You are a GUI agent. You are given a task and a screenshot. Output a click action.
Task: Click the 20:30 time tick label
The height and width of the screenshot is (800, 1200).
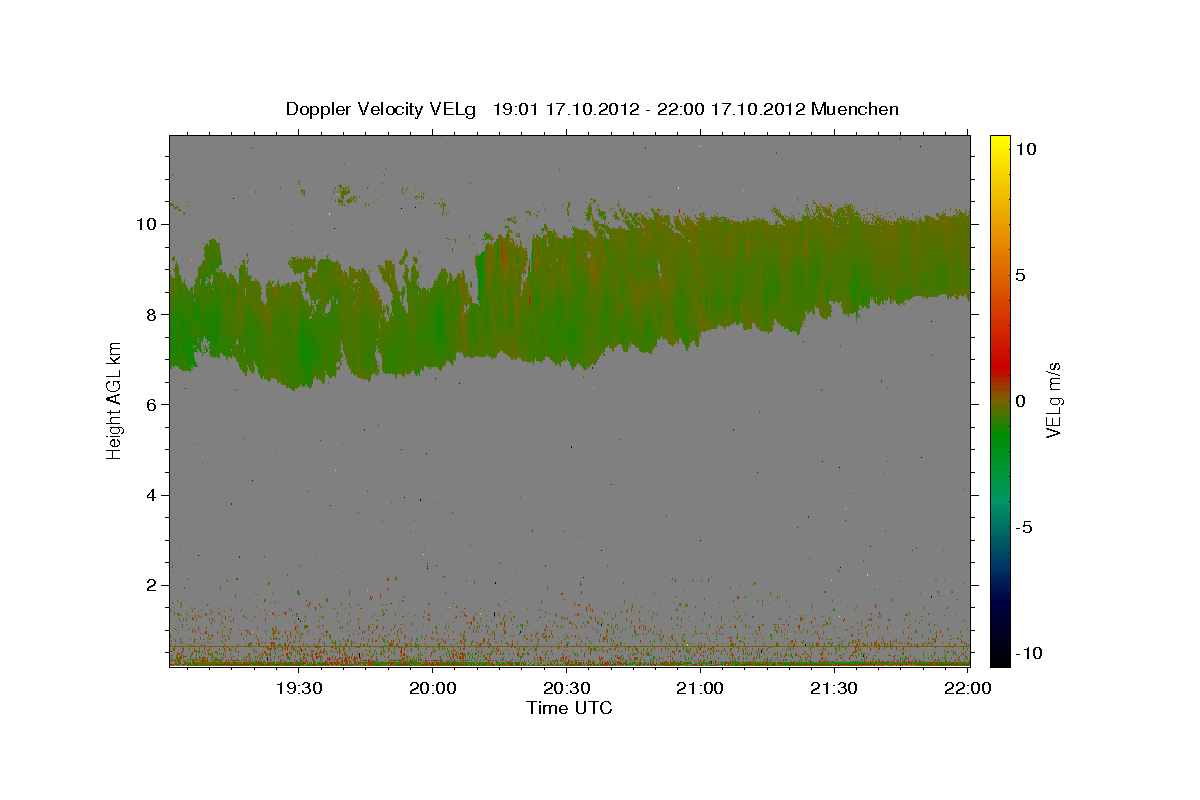pyautogui.click(x=566, y=688)
